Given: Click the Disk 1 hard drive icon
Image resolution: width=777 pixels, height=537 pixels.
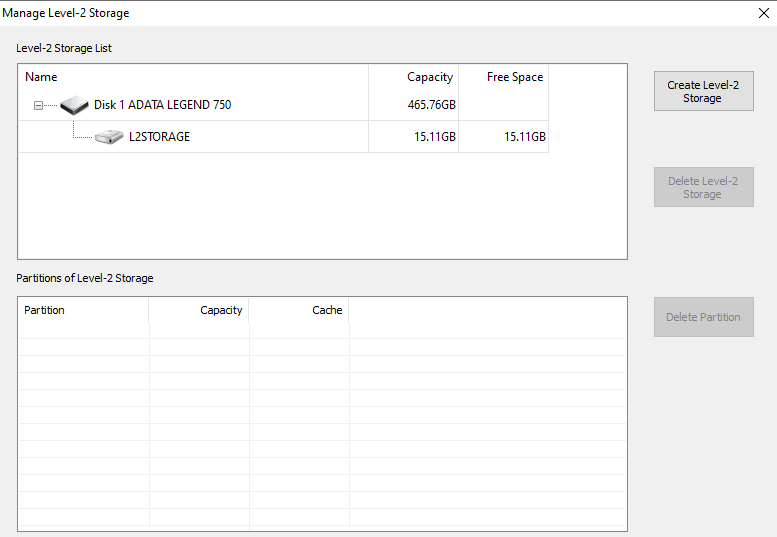Looking at the screenshot, I should coord(74,105).
